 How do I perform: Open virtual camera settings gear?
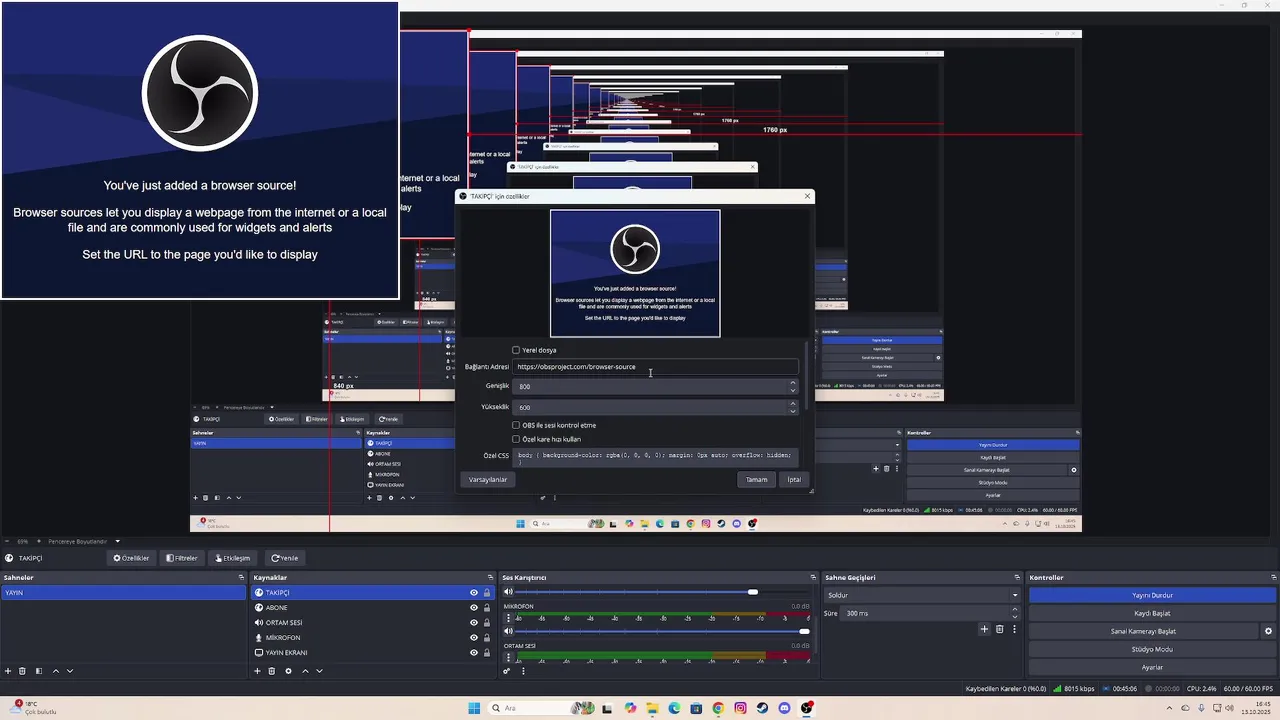(x=1269, y=631)
